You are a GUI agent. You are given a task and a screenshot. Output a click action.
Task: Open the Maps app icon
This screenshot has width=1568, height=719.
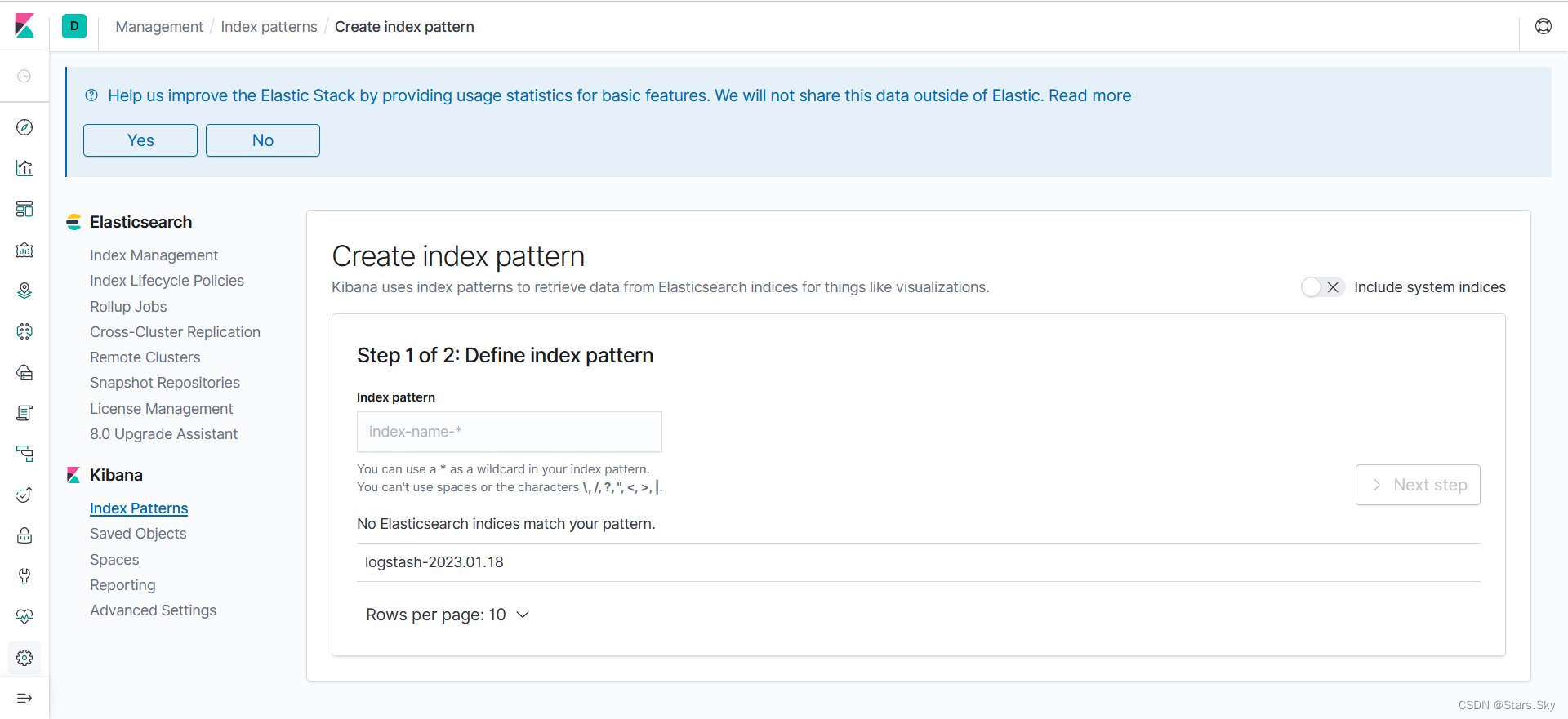(24, 291)
